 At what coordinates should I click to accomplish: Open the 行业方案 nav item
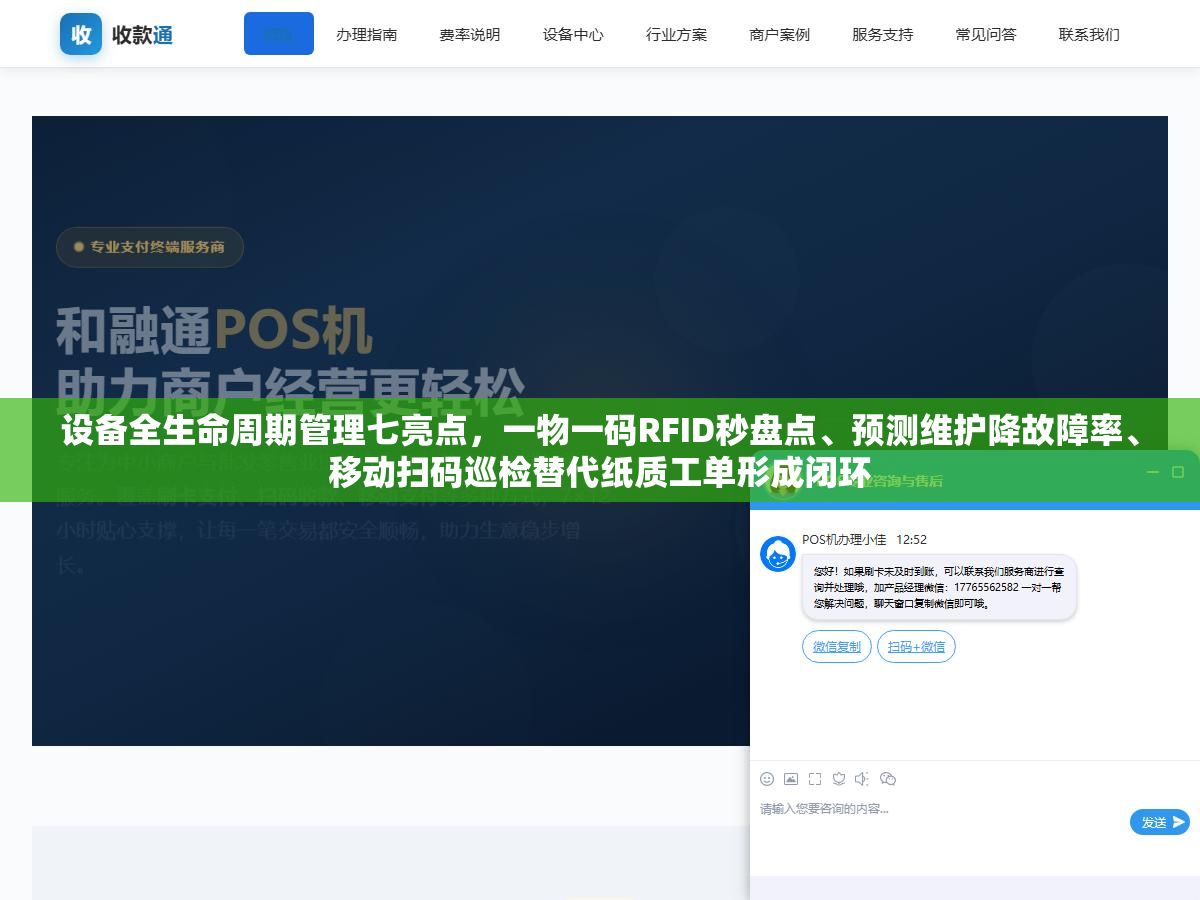pyautogui.click(x=676, y=34)
